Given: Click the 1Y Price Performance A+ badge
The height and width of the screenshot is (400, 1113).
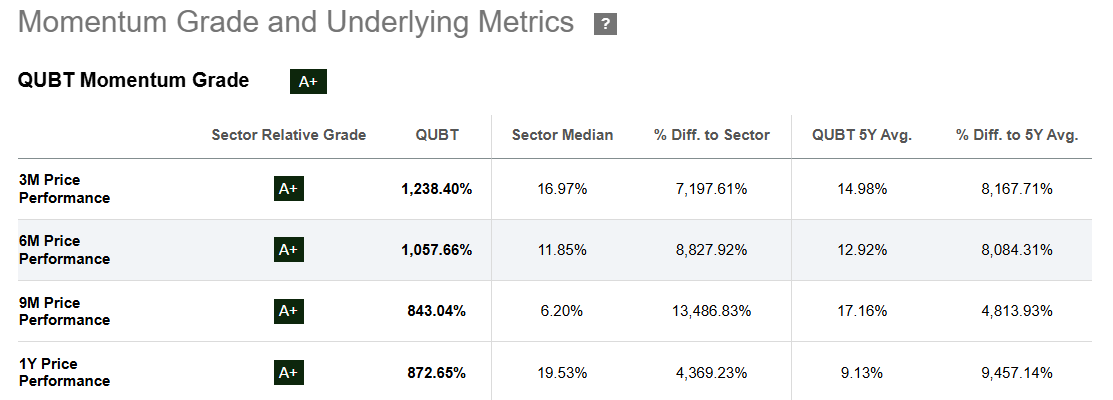Looking at the screenshot, I should click(x=288, y=373).
